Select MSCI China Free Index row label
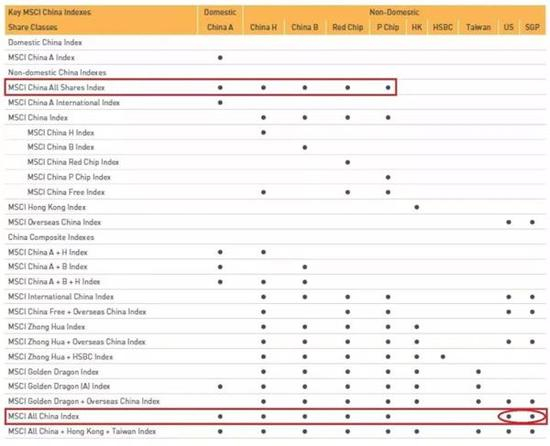 (x=66, y=192)
